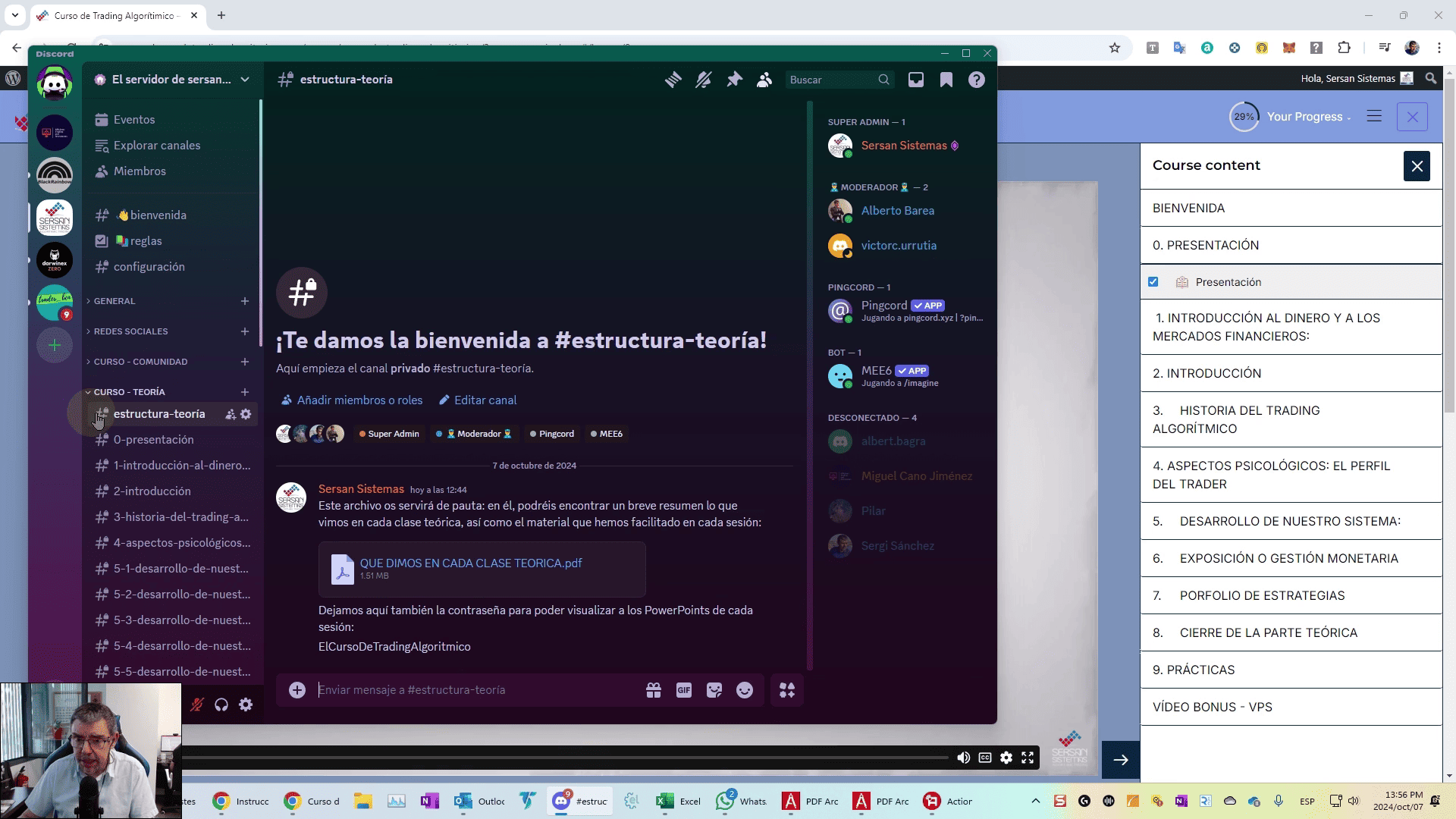This screenshot has height=819, width=1456.
Task: Toggle the member list icon
Action: (x=764, y=80)
